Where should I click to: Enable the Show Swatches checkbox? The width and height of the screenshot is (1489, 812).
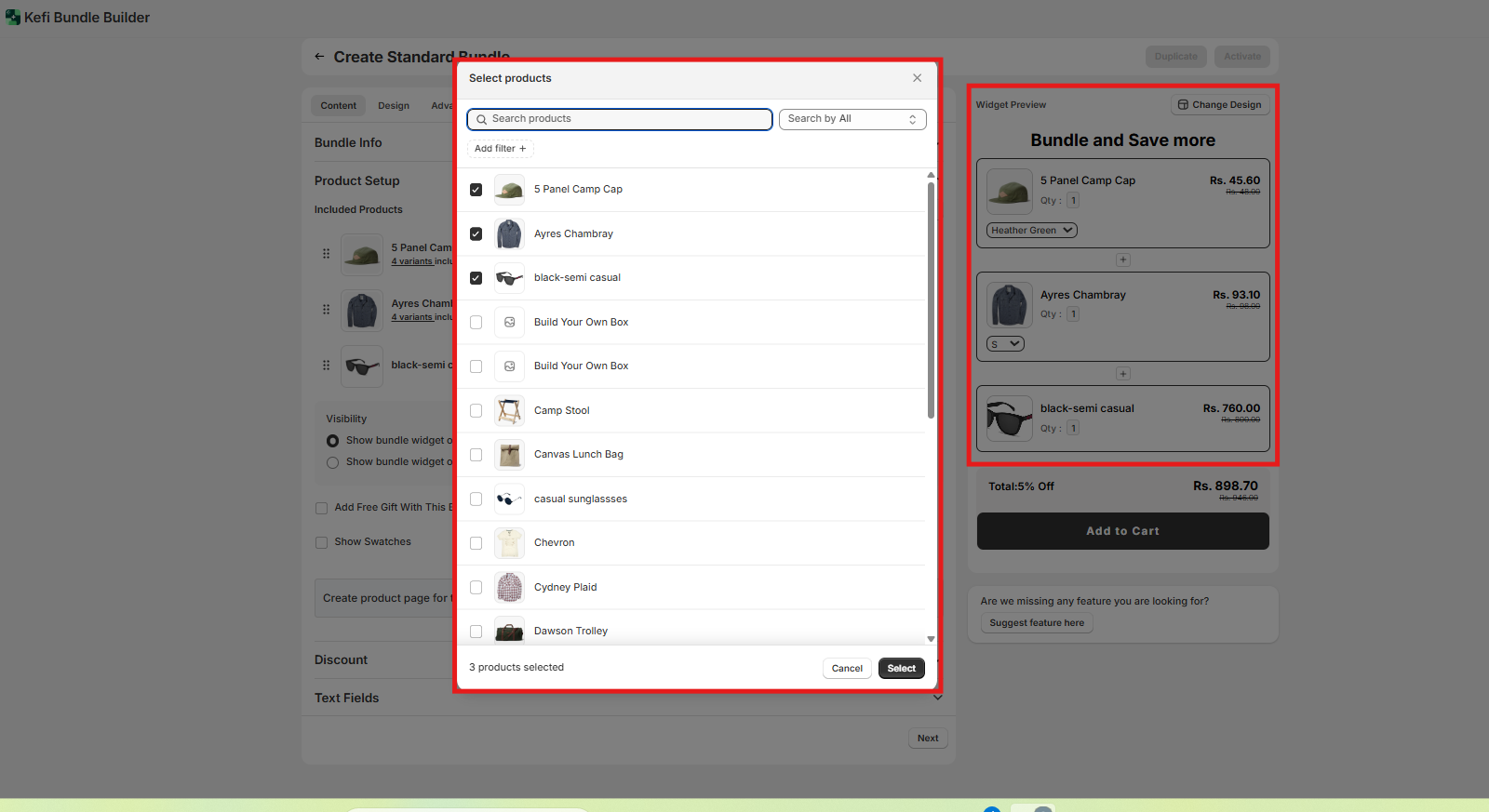click(321, 542)
